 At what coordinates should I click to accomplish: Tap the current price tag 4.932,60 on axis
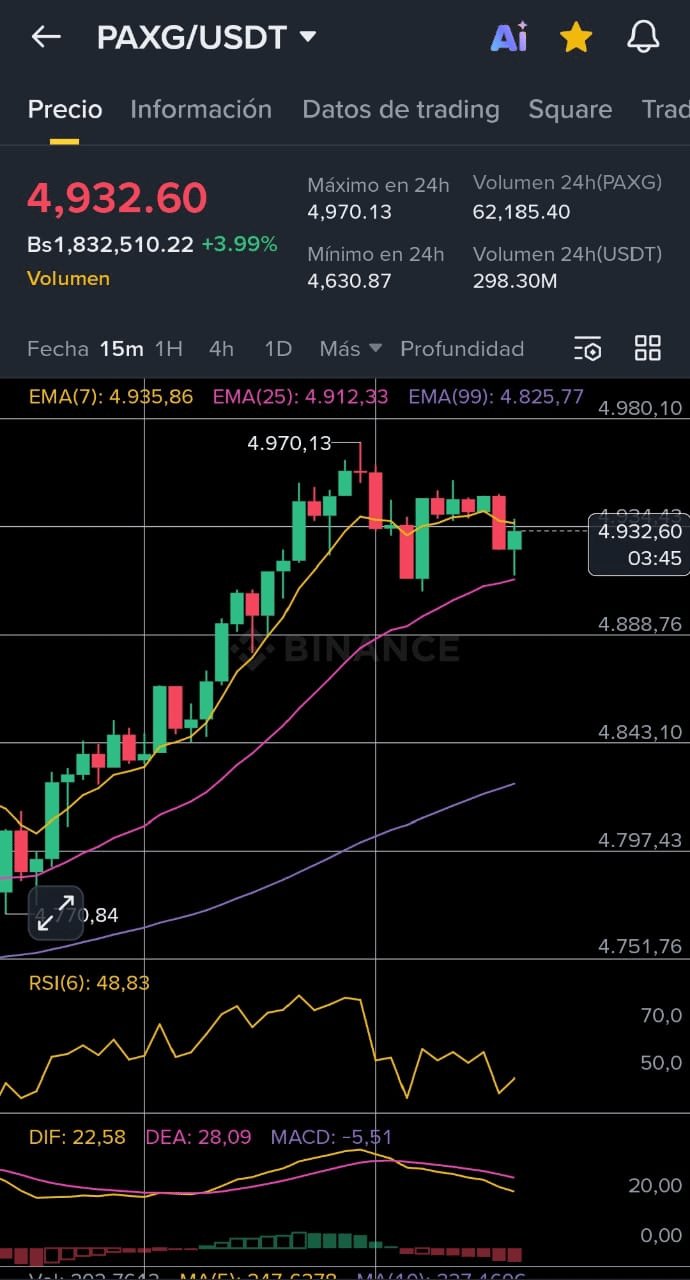(x=639, y=543)
